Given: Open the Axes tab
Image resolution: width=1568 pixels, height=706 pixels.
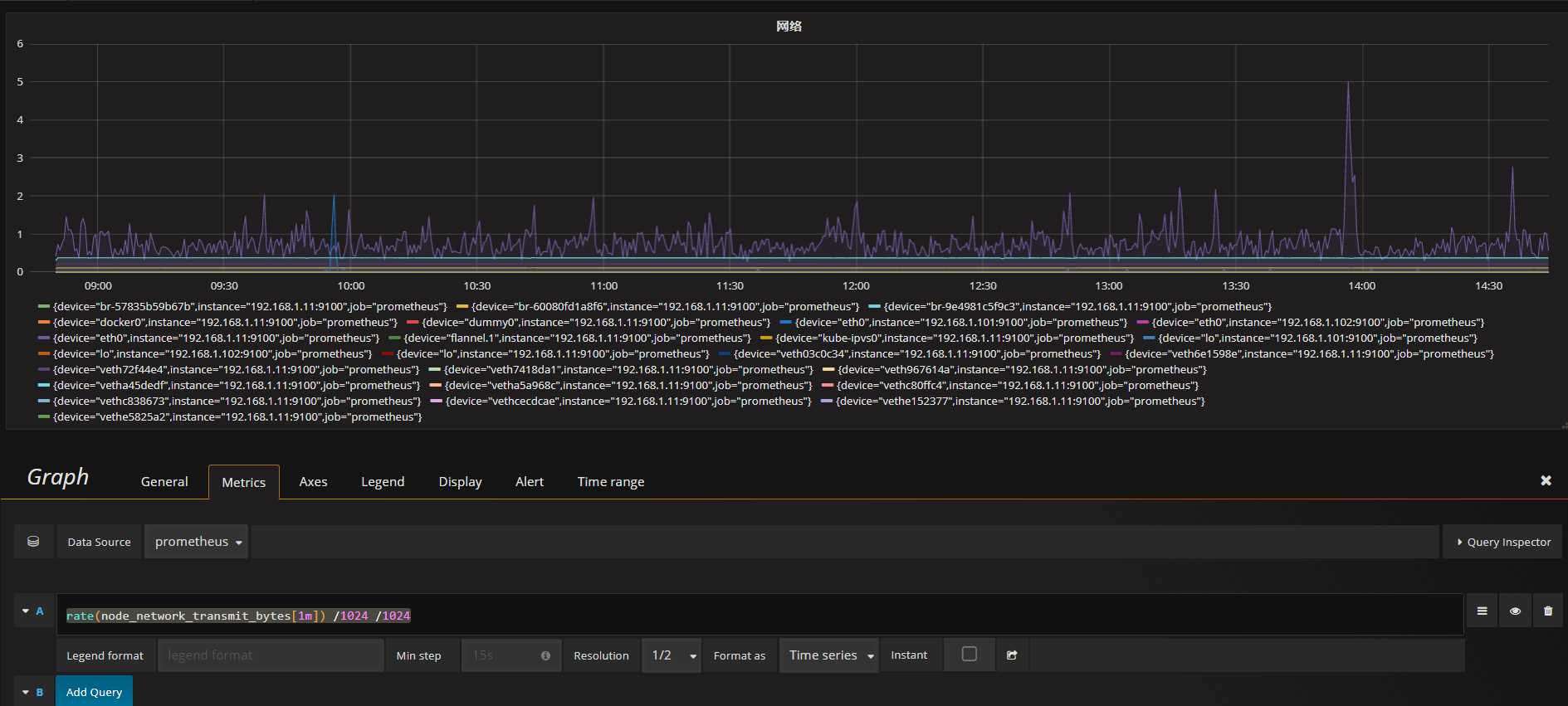Looking at the screenshot, I should 313,482.
